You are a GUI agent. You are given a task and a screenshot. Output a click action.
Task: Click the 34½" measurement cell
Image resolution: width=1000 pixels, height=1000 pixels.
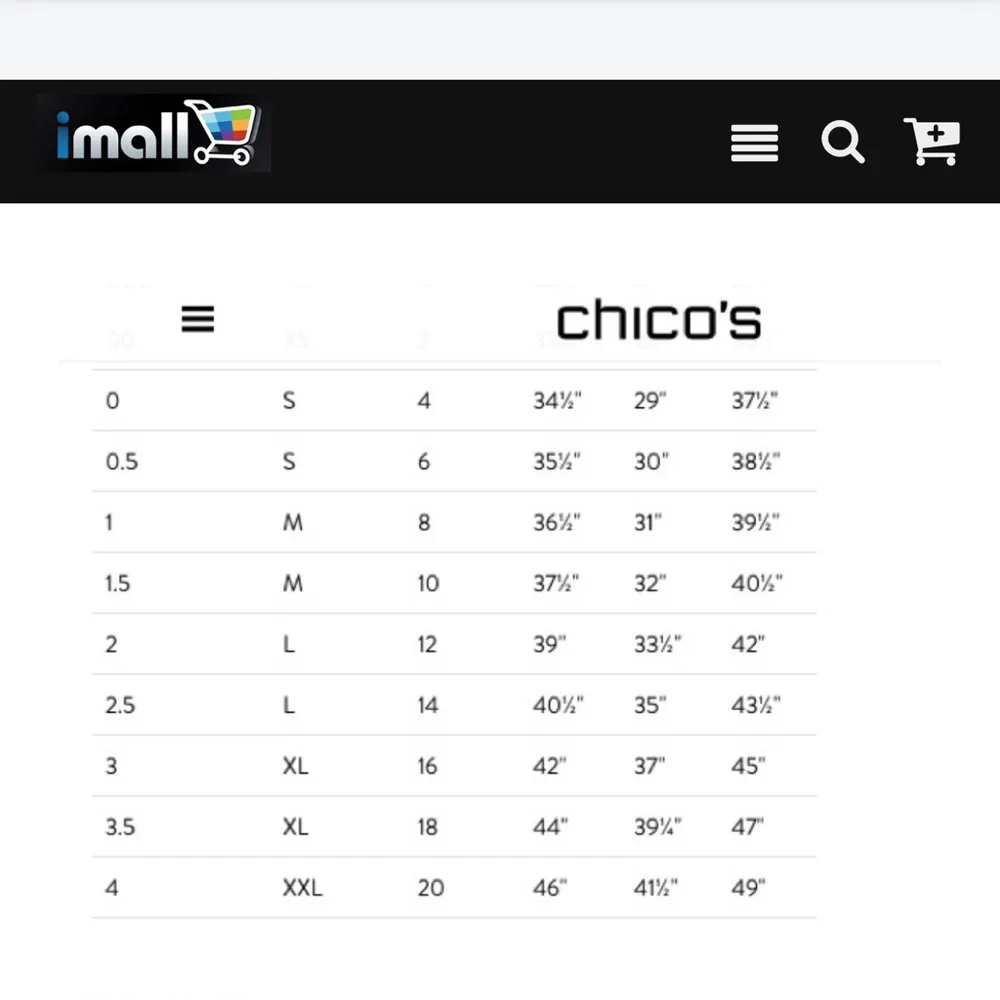[557, 401]
